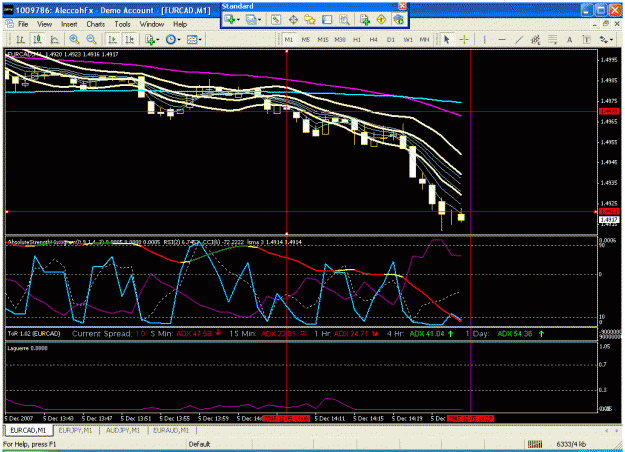Screen dimensions: 625x452
Task: Select the Text Label (T) tool
Action: [586, 39]
